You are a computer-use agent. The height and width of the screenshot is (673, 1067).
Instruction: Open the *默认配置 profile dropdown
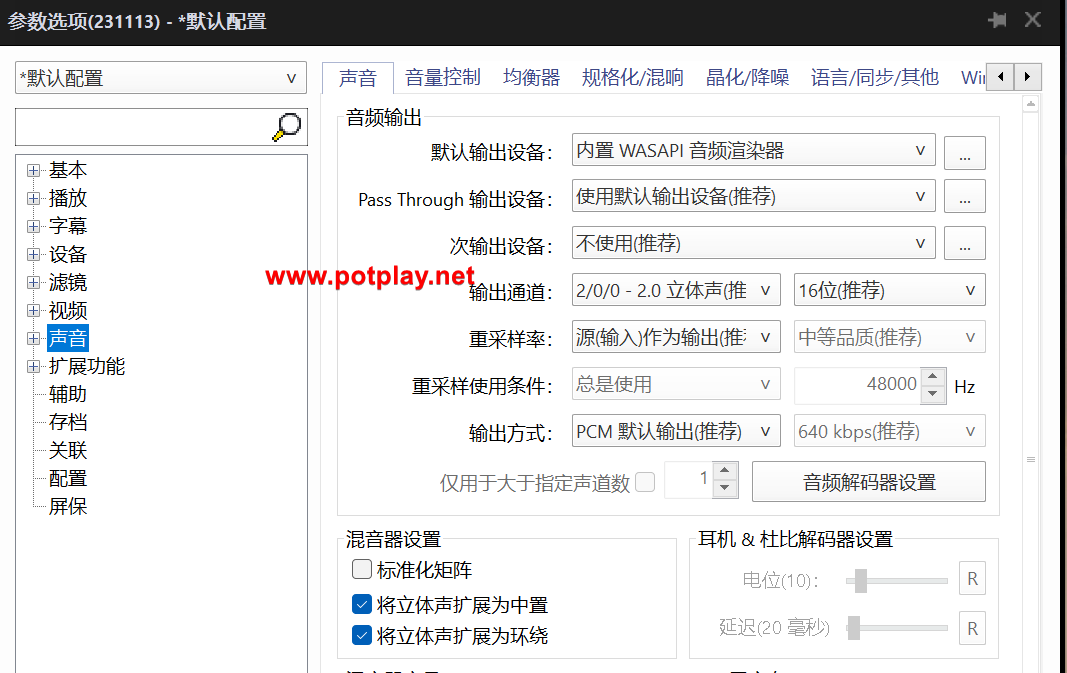point(161,78)
